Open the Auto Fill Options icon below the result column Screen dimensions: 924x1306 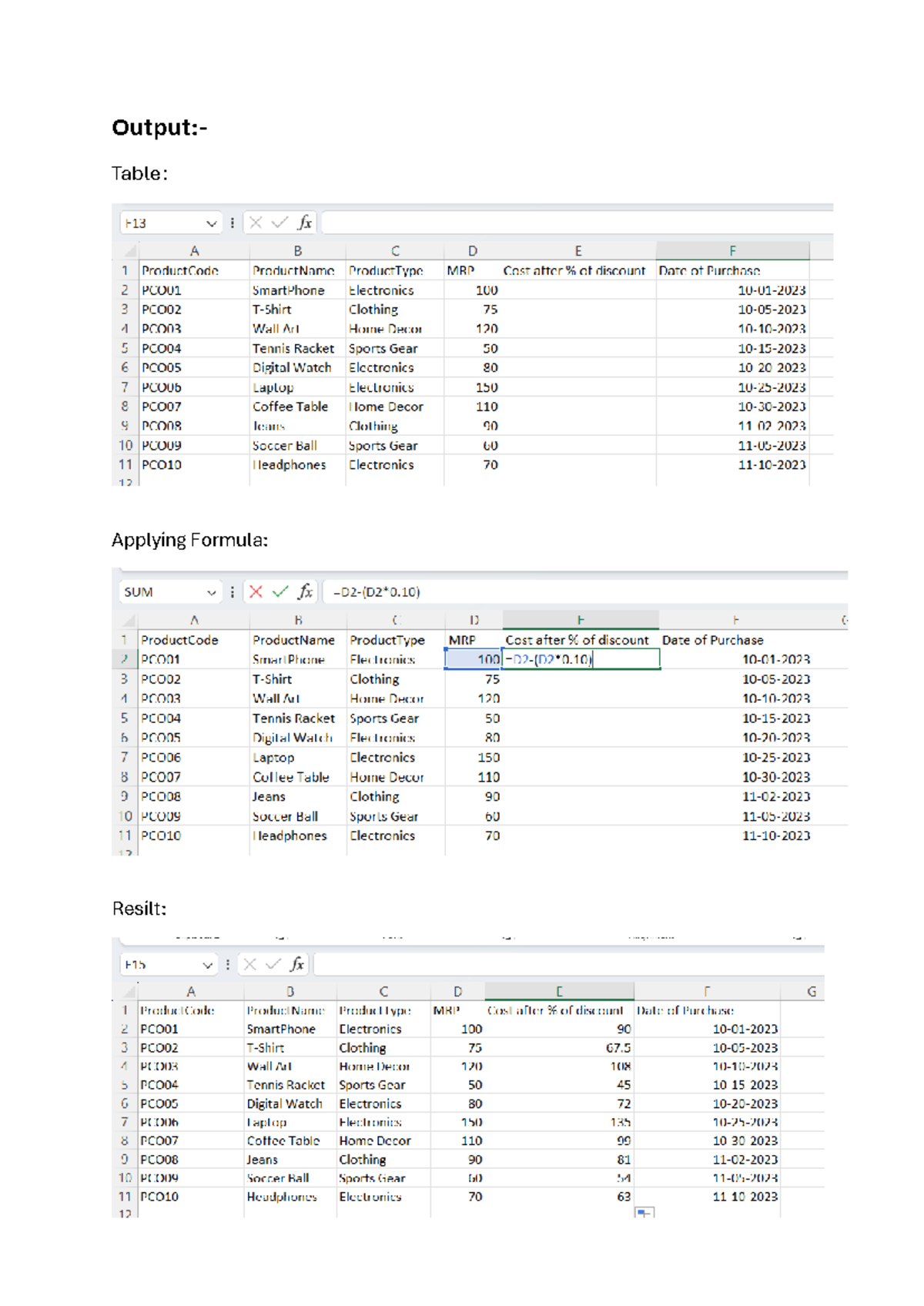(644, 1213)
